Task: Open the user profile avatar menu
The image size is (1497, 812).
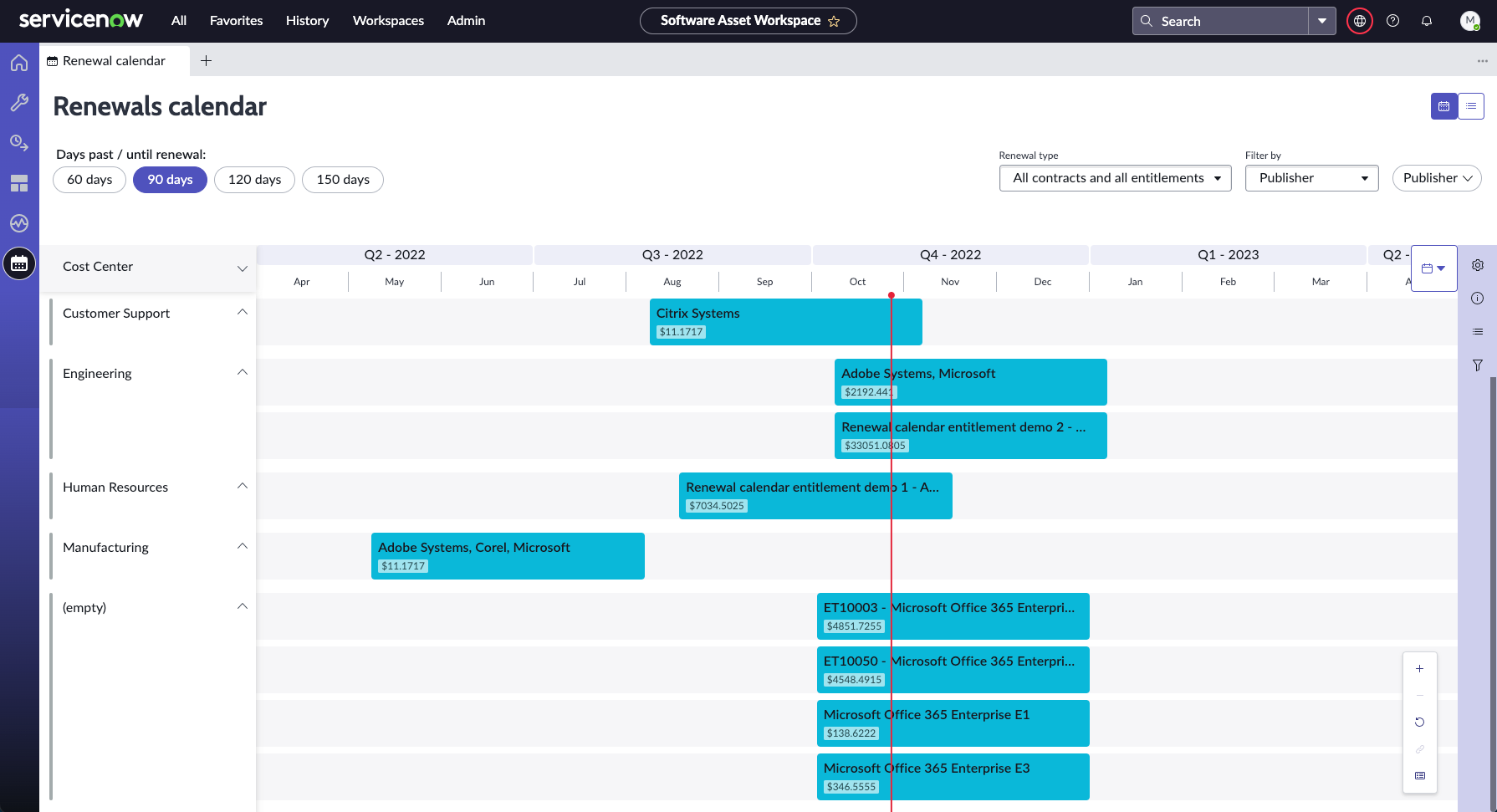Action: pos(1469,21)
